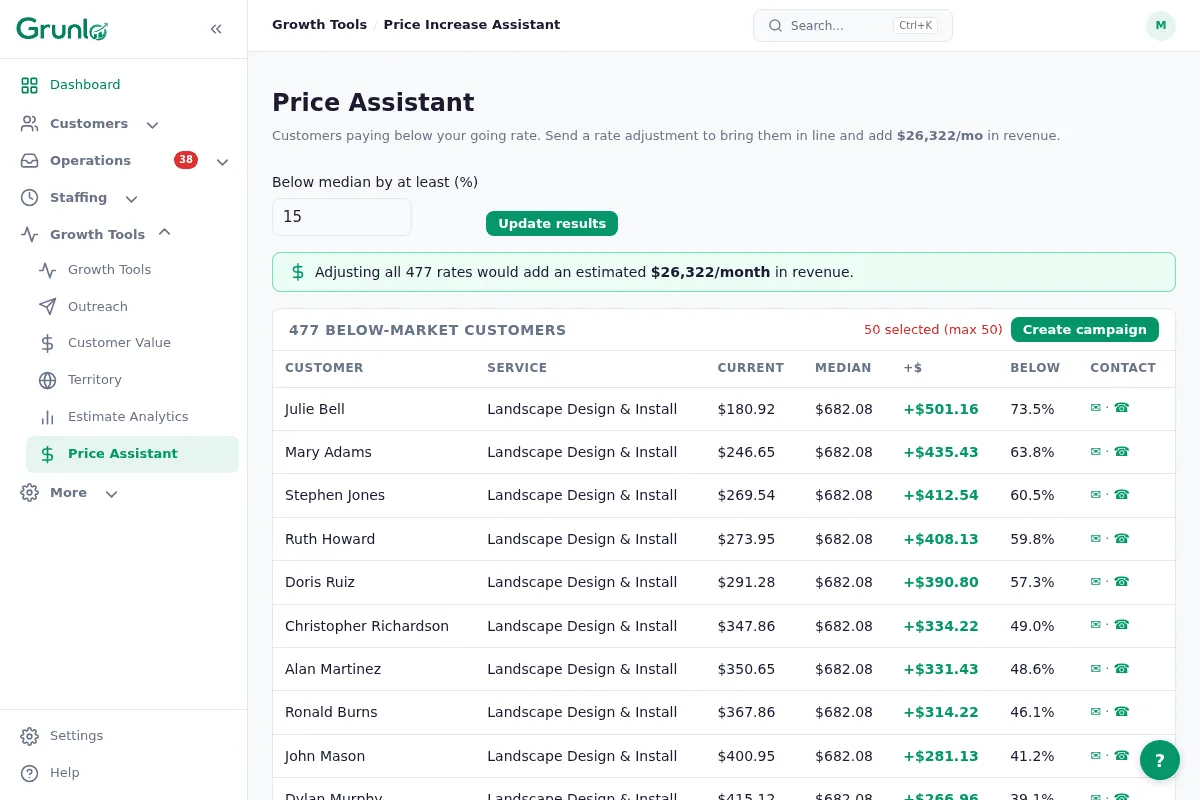Click the Territory globe icon
1200x800 pixels.
[47, 380]
